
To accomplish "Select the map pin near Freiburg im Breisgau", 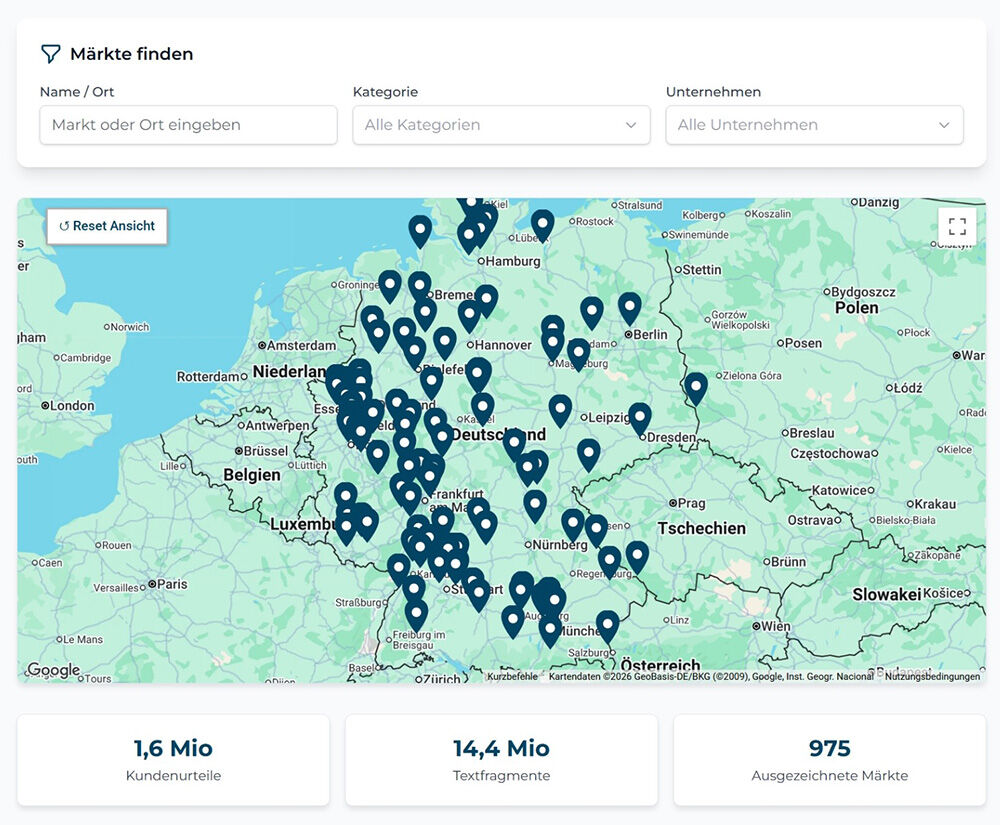I will coord(416,615).
